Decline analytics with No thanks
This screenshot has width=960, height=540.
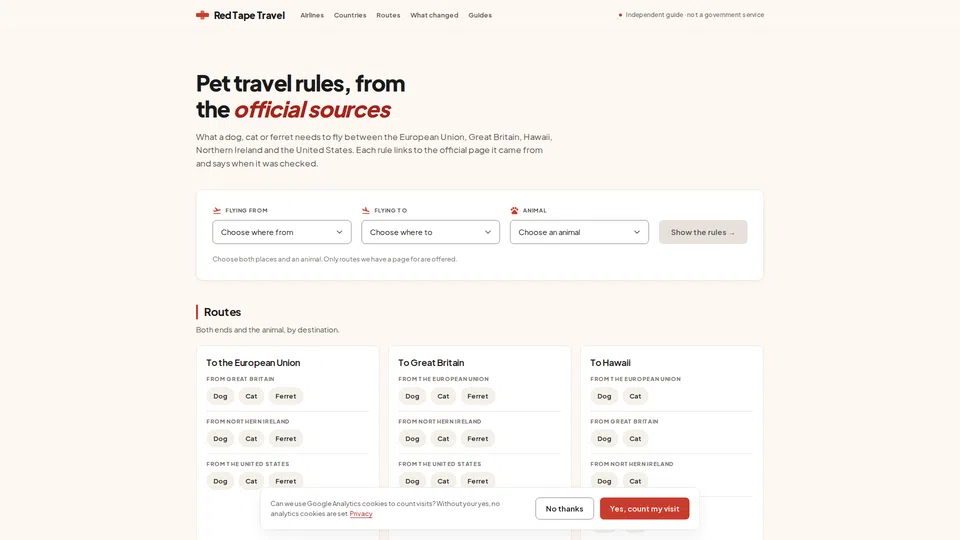pos(564,509)
